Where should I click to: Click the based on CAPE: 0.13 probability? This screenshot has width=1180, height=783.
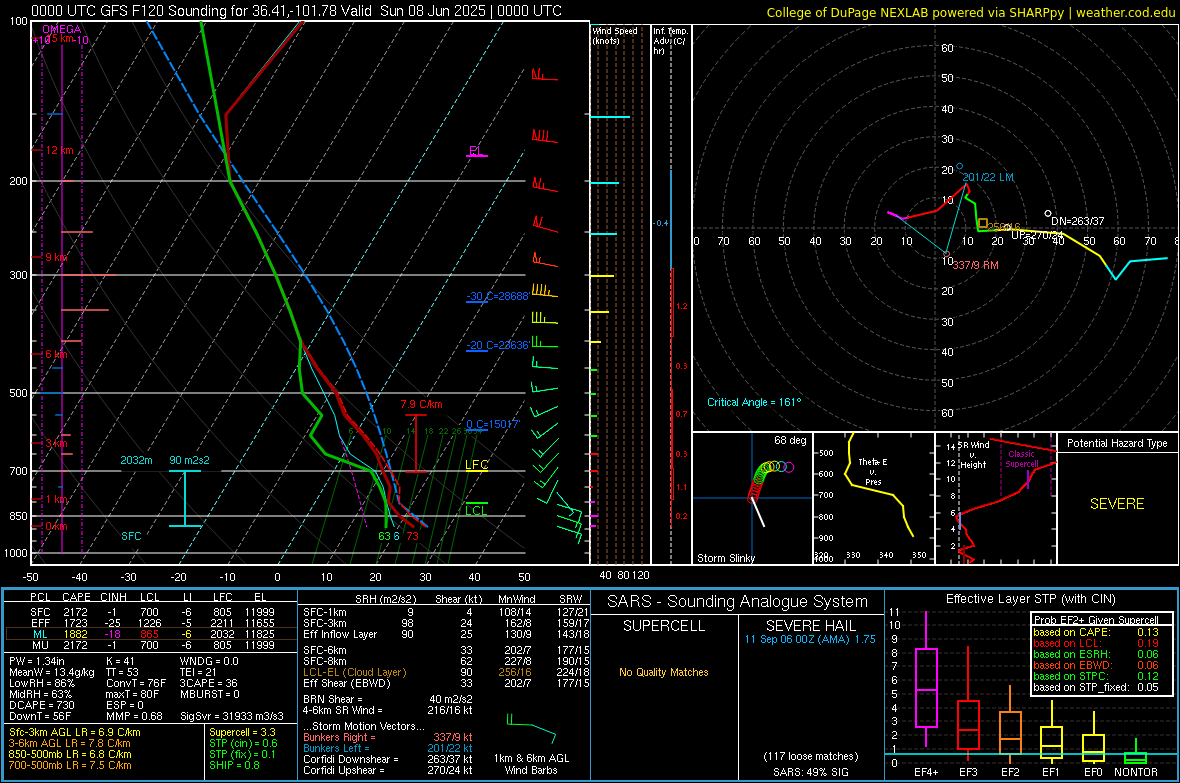(x=1096, y=632)
